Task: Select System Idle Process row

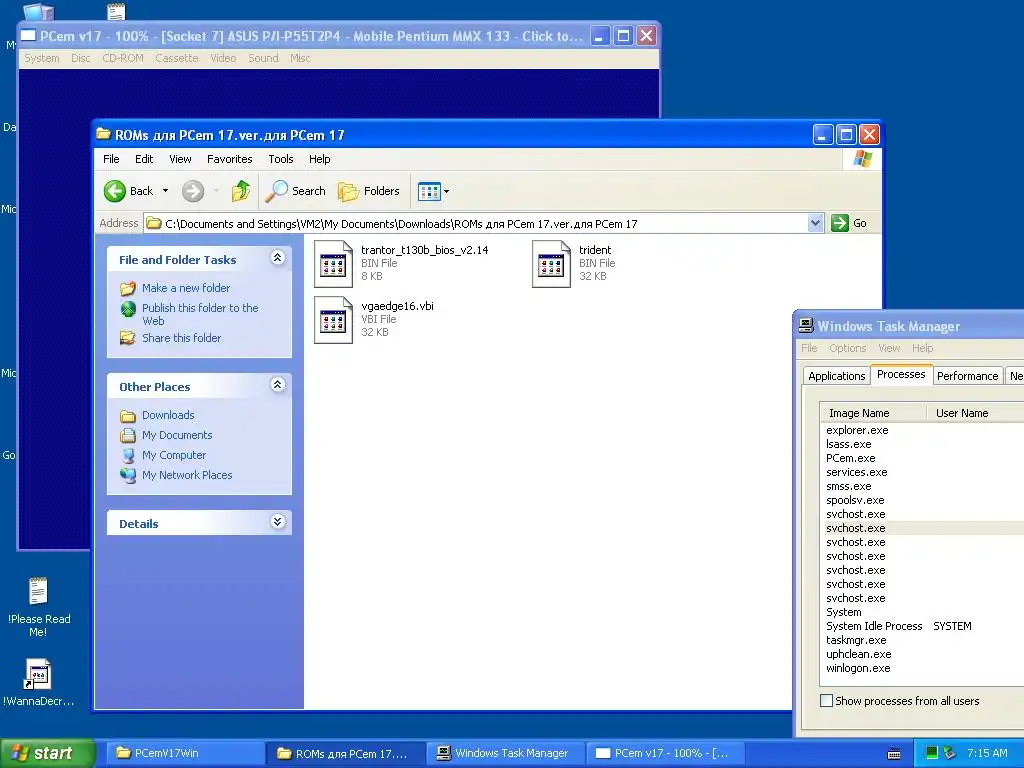Action: pos(922,626)
